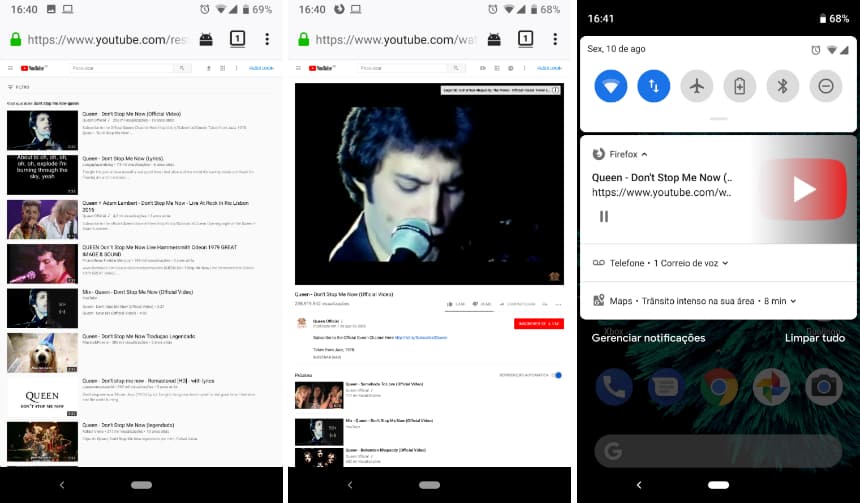Tap the Android icon in middle browser

click(x=494, y=39)
